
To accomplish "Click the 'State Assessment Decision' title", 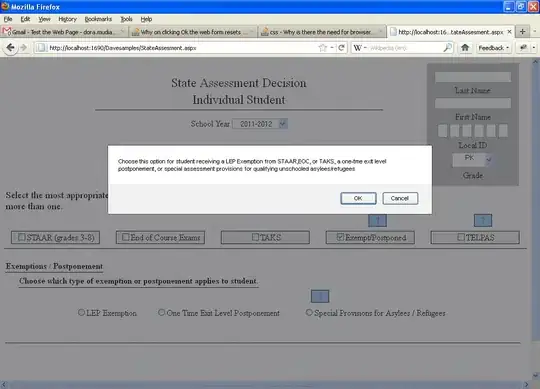I will (239, 83).
